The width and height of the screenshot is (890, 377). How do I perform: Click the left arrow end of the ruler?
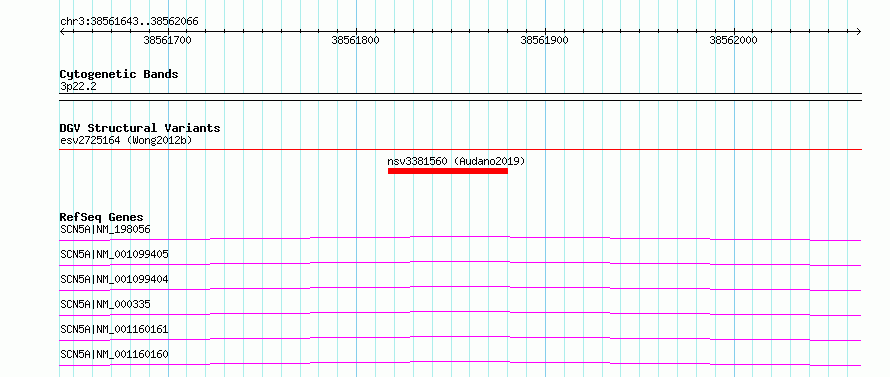coord(62,32)
